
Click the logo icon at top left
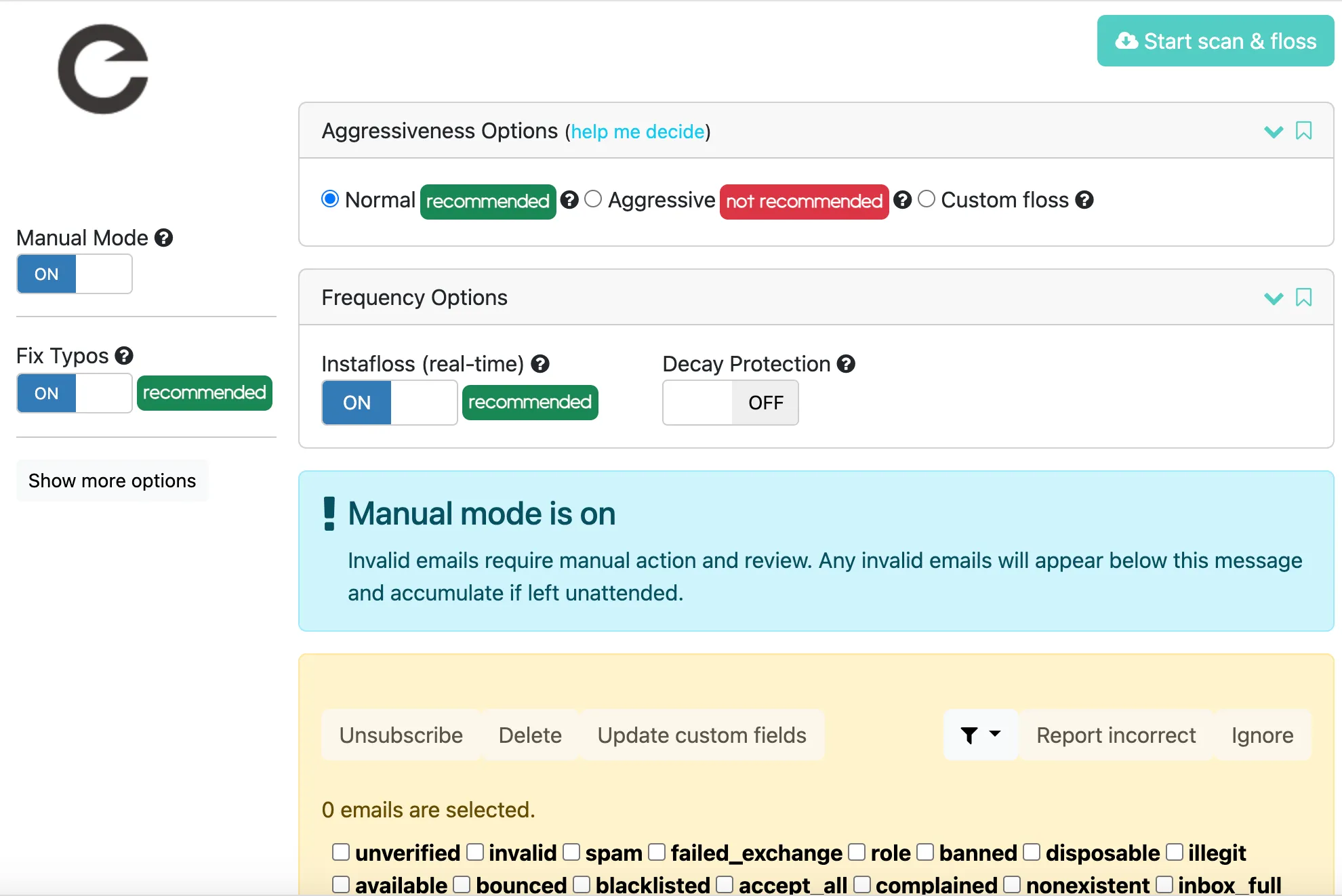pos(103,69)
